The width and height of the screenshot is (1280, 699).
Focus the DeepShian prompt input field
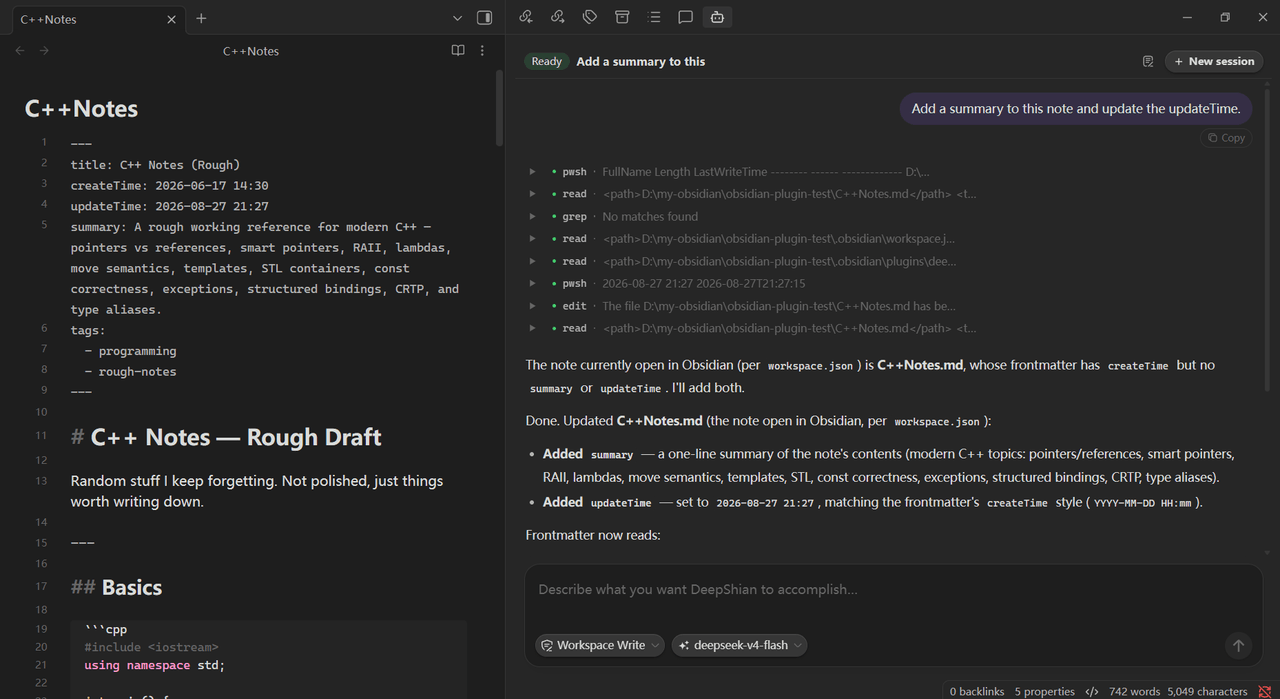(x=893, y=590)
